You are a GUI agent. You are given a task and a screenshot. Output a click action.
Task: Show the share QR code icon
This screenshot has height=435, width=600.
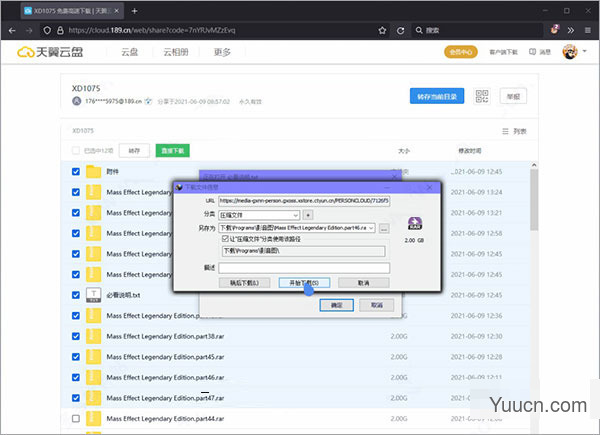[482, 96]
